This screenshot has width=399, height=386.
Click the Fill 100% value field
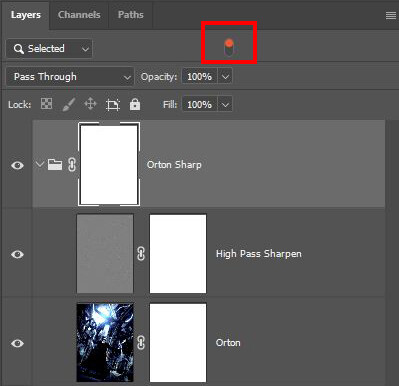[199, 105]
